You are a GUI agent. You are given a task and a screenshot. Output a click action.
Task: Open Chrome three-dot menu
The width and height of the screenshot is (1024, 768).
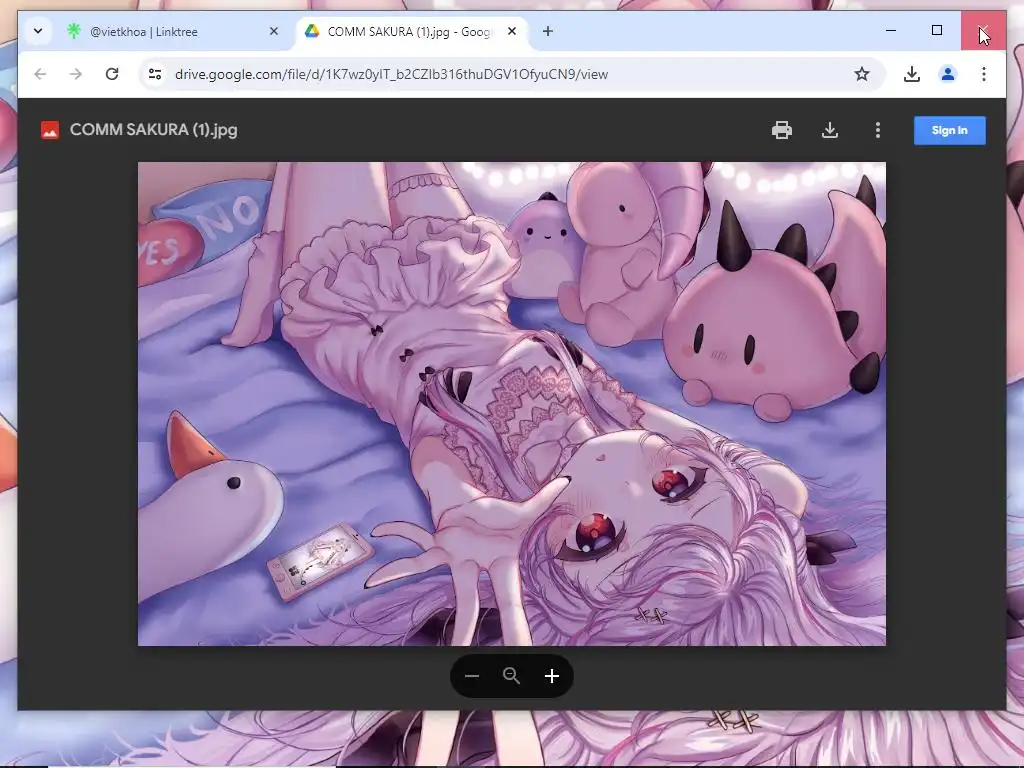pyautogui.click(x=984, y=74)
